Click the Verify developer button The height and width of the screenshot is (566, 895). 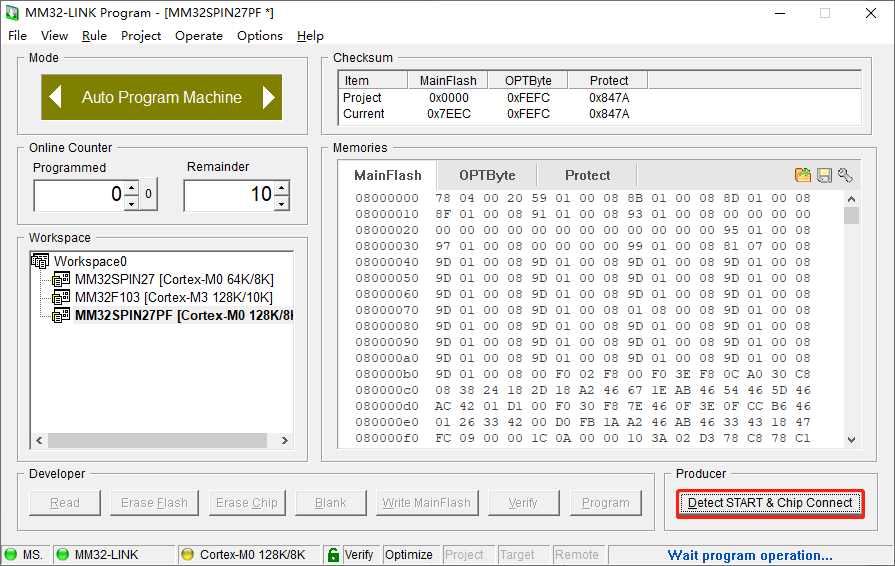(x=523, y=503)
